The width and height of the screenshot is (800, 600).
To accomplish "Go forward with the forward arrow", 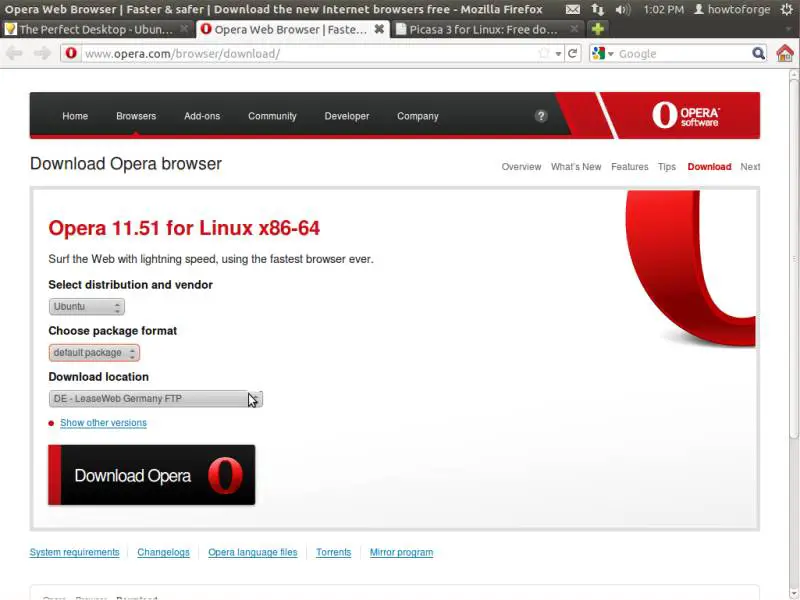I will click(x=42, y=53).
